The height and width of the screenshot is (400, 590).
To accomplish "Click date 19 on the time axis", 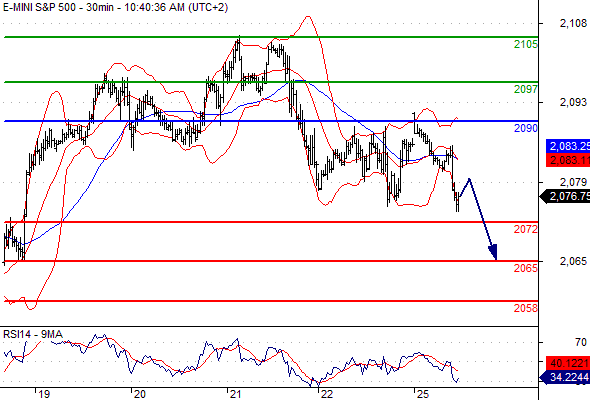I will click(x=44, y=394).
